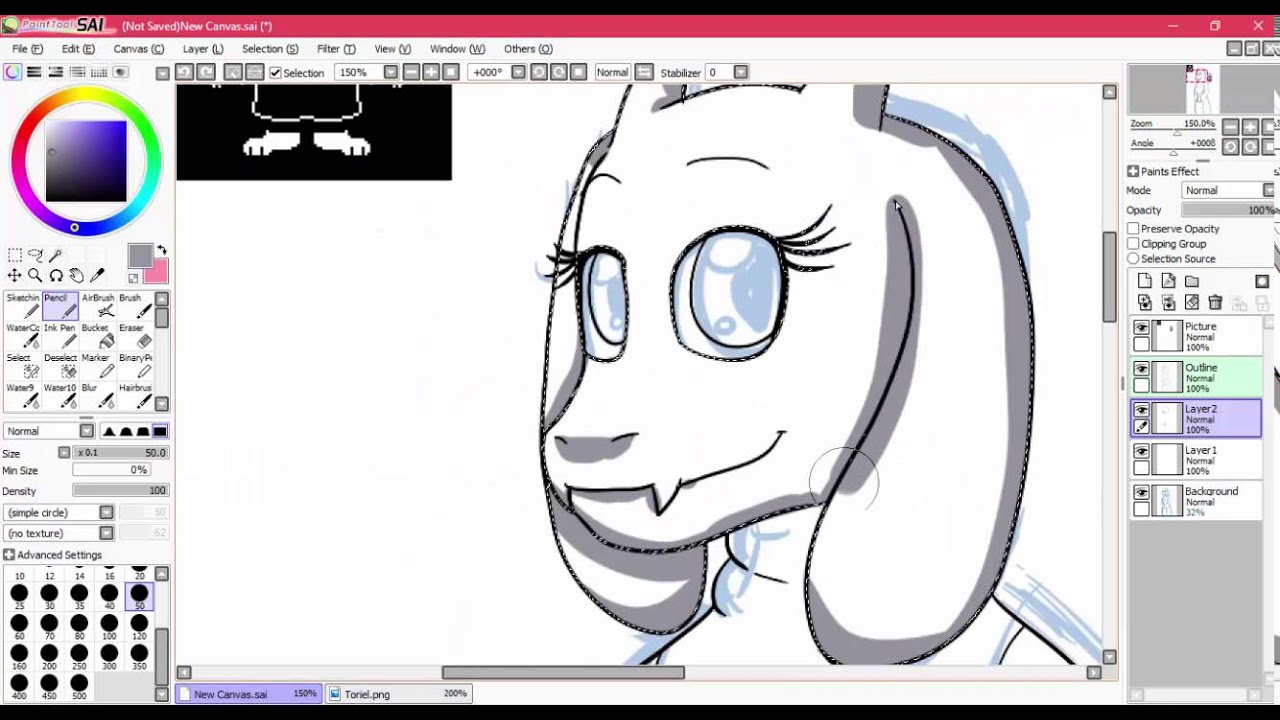Select the Sketching pencil tool
The height and width of the screenshot is (720, 1280).
(22, 306)
